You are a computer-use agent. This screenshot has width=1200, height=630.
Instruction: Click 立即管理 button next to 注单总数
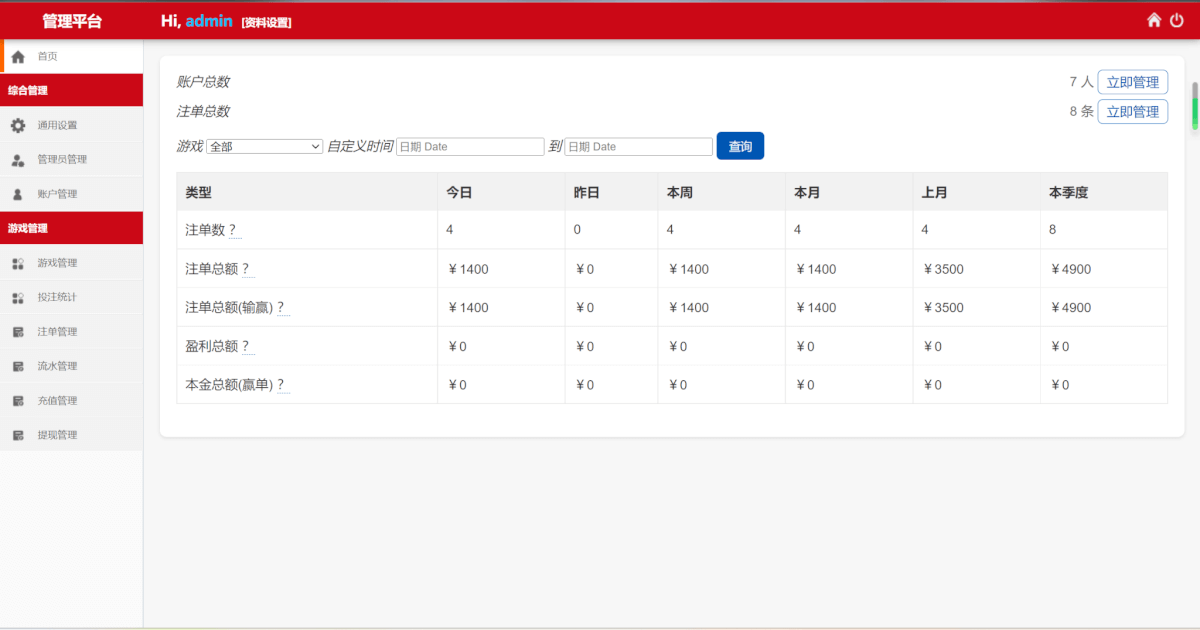(1132, 111)
